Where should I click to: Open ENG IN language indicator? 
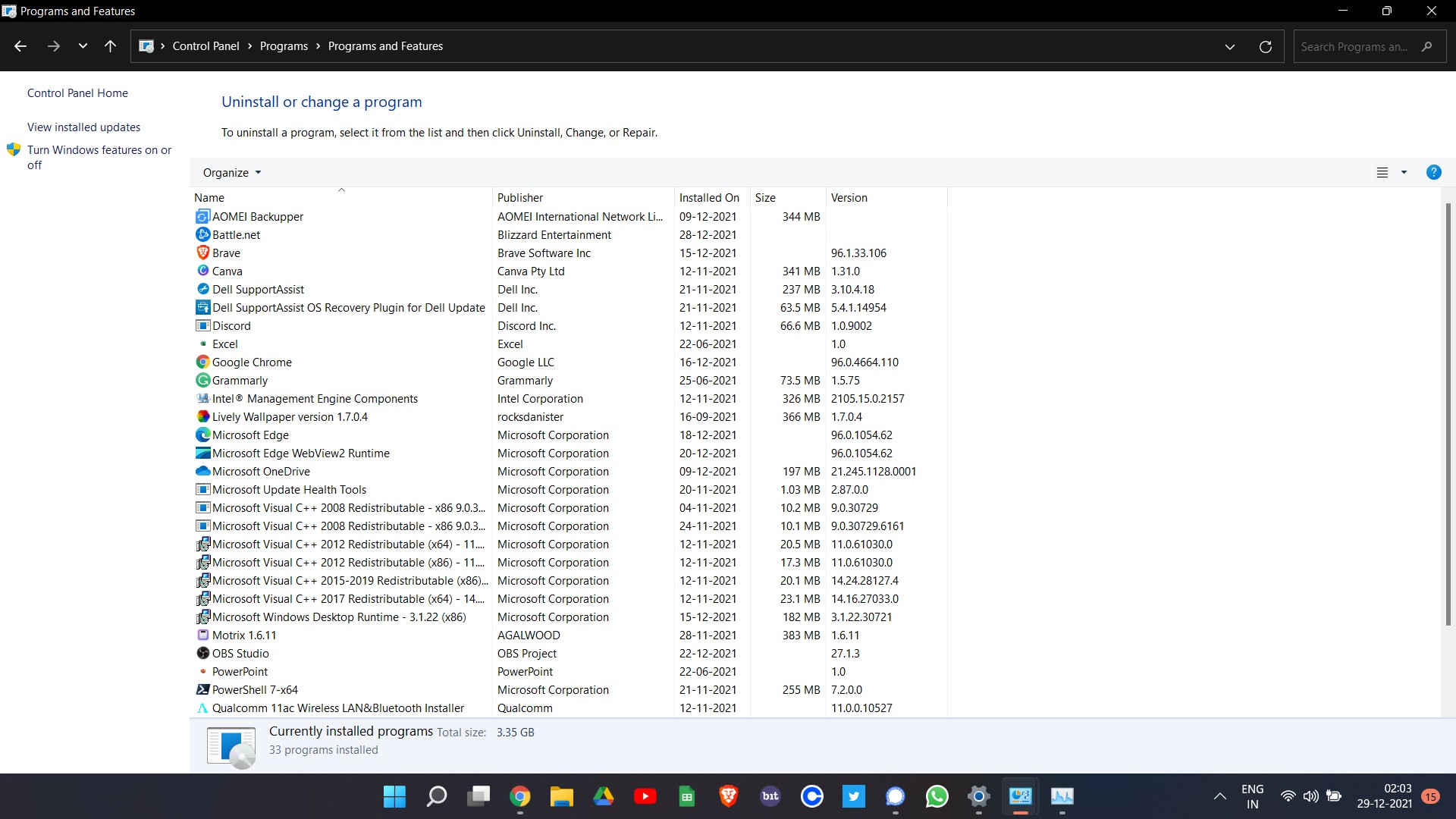[x=1252, y=796]
